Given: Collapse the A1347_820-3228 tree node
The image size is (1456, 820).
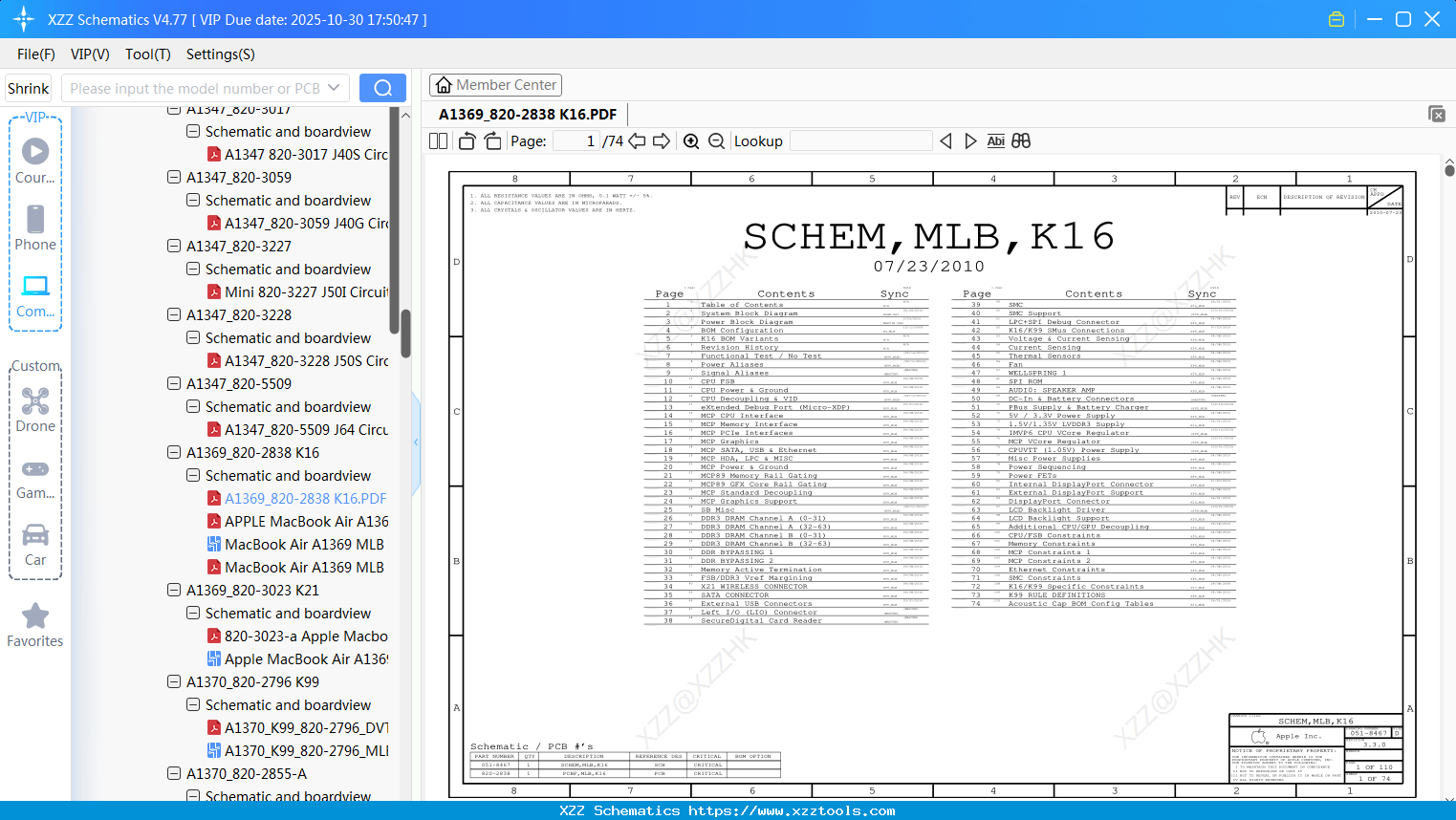Looking at the screenshot, I should (x=174, y=314).
